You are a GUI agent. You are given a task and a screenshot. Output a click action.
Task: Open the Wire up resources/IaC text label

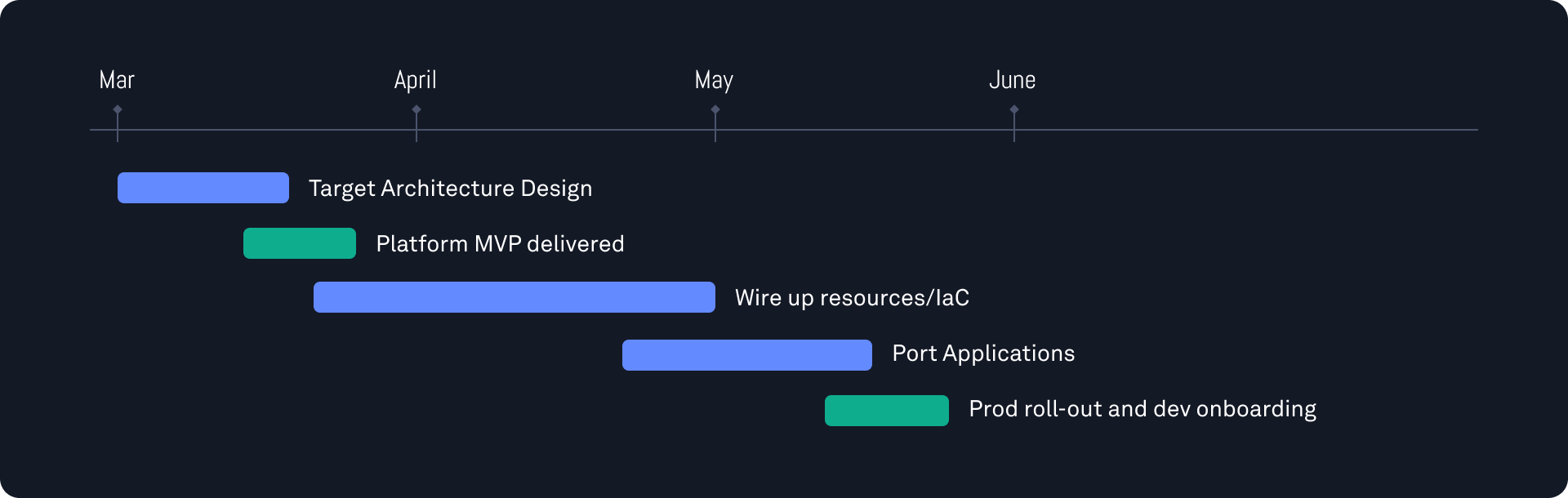[852, 298]
